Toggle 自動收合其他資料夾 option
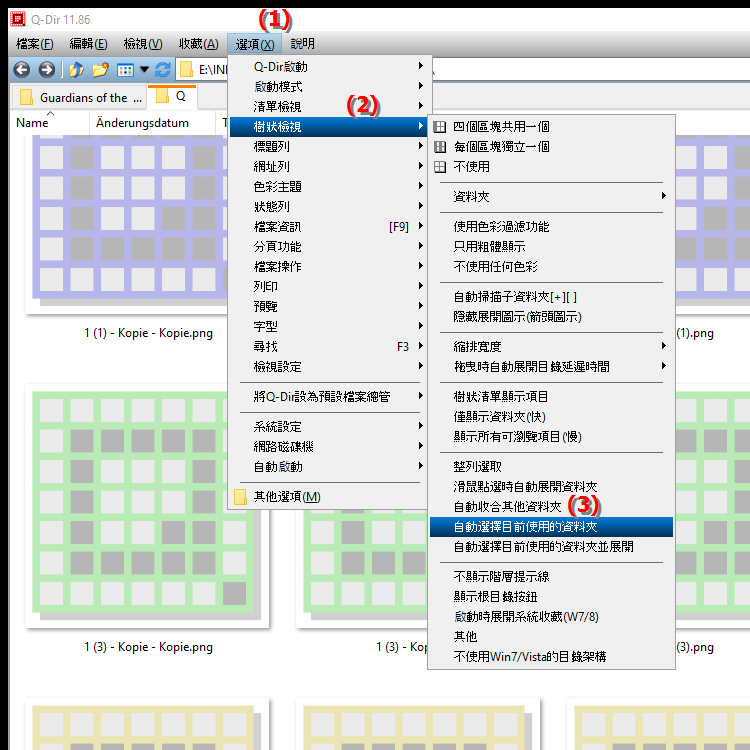The width and height of the screenshot is (750, 750). click(x=551, y=507)
